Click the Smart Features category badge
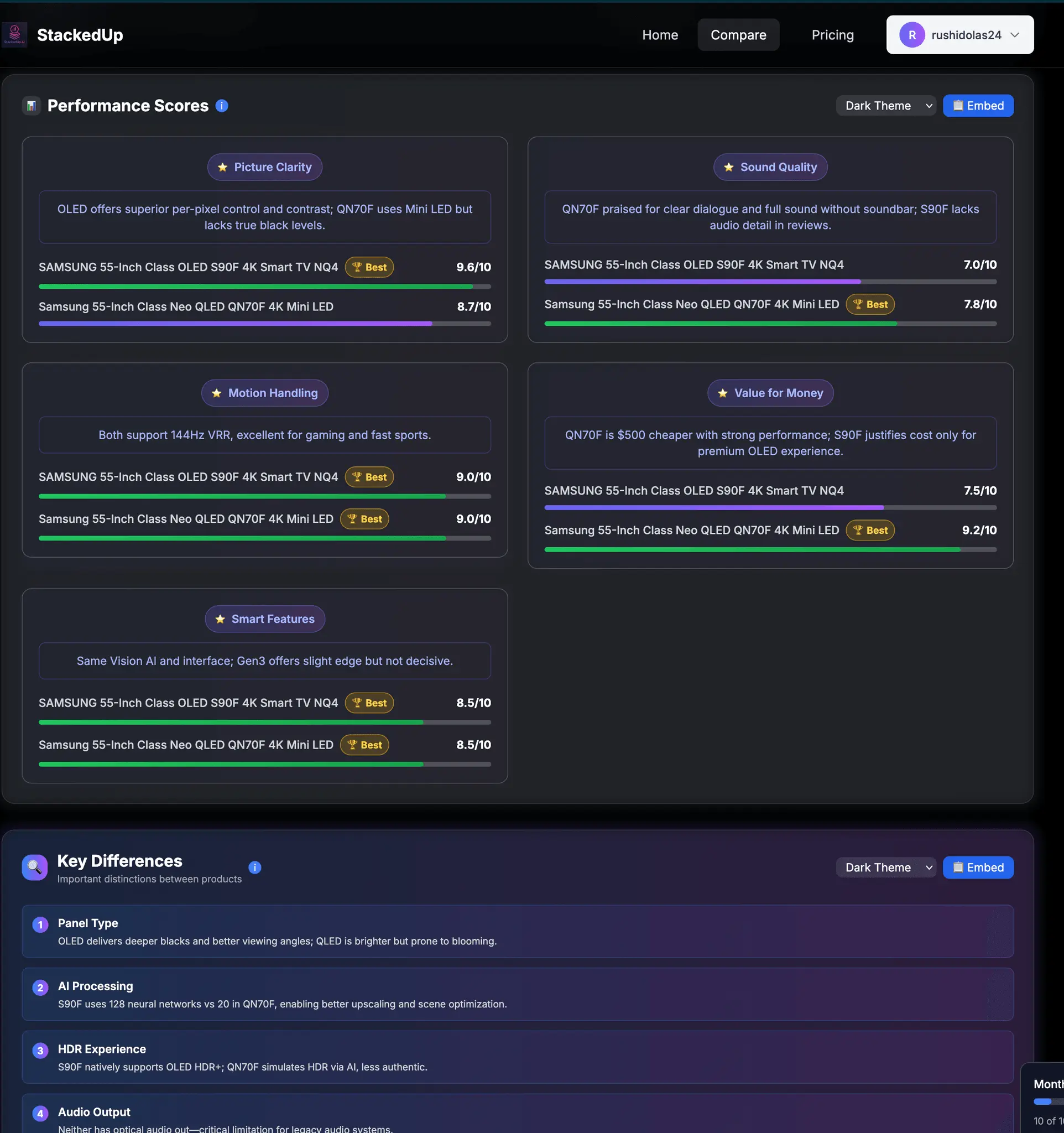Image resolution: width=1064 pixels, height=1133 pixels. click(265, 619)
